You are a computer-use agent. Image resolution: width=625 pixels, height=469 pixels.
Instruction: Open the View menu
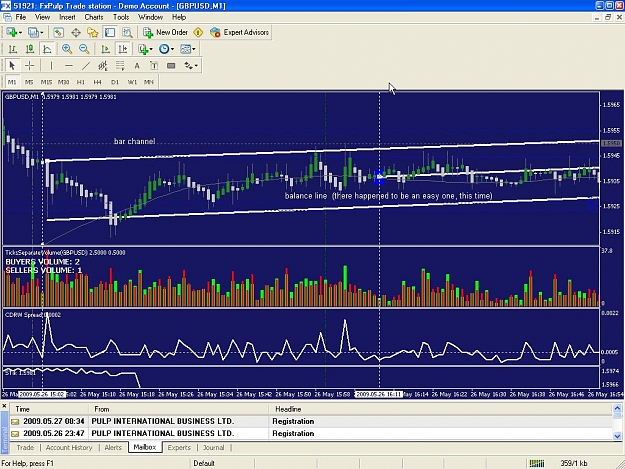point(42,17)
